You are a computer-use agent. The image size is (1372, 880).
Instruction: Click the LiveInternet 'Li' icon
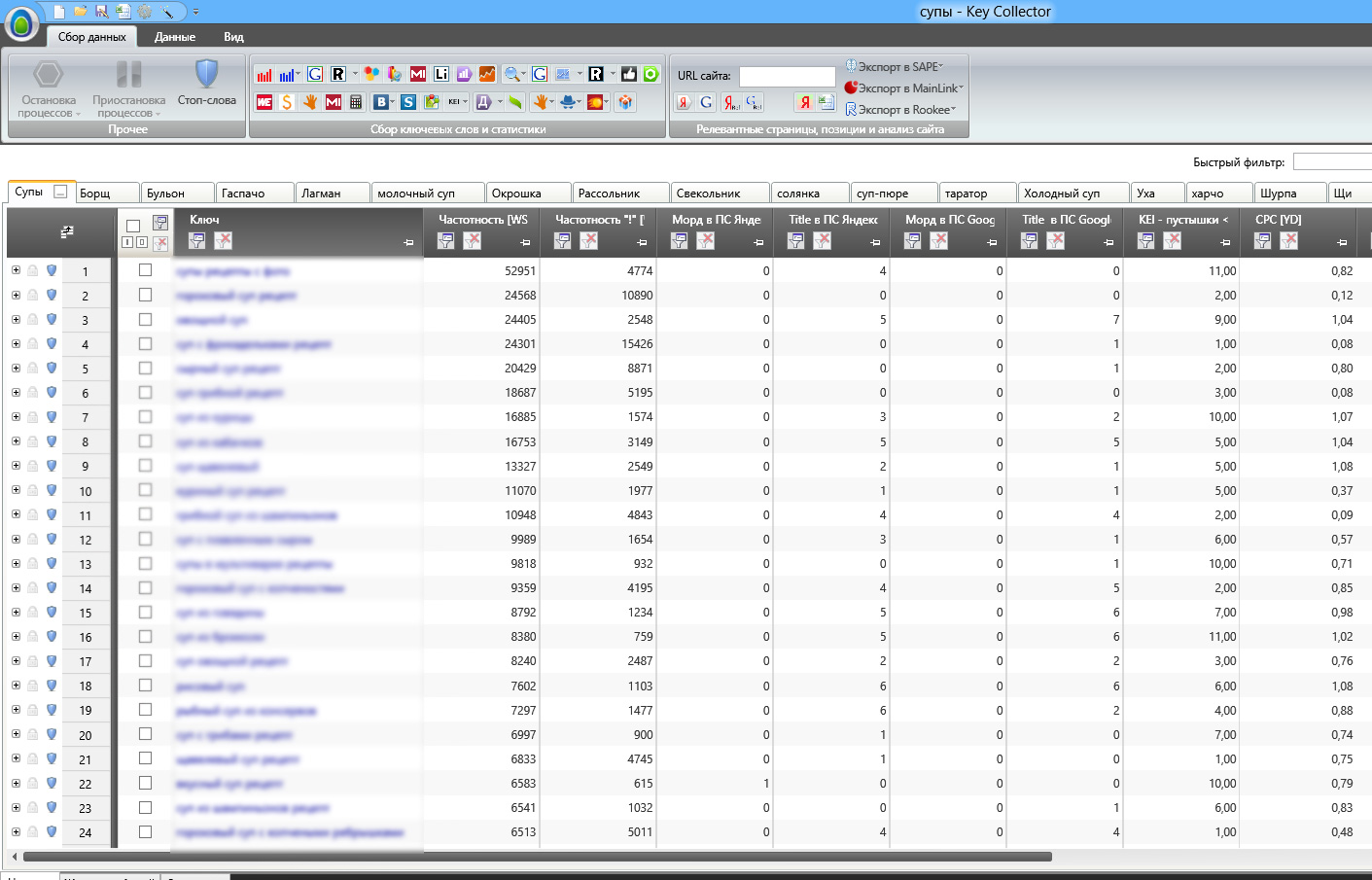[x=440, y=74]
